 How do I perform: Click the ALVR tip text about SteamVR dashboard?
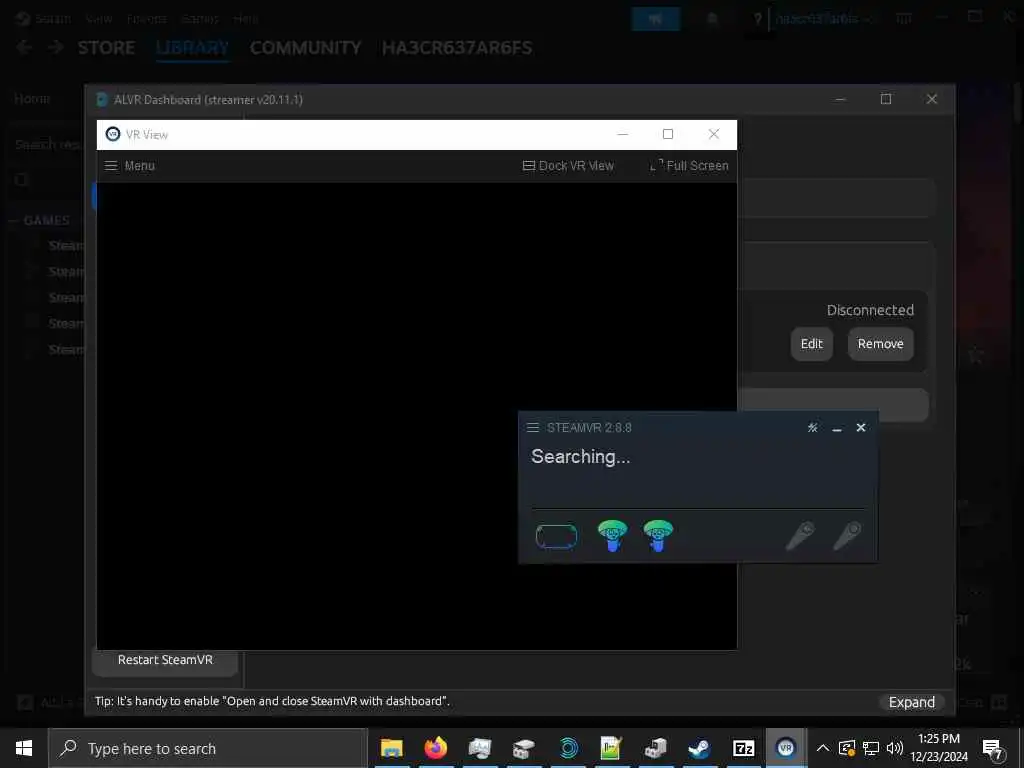(272, 701)
